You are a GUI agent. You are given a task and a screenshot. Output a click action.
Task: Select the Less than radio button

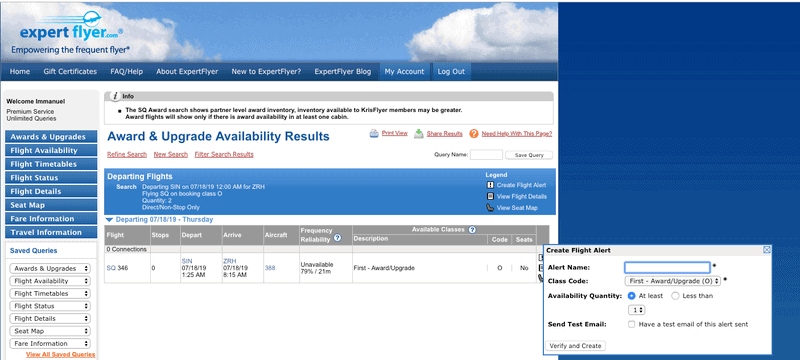click(676, 296)
